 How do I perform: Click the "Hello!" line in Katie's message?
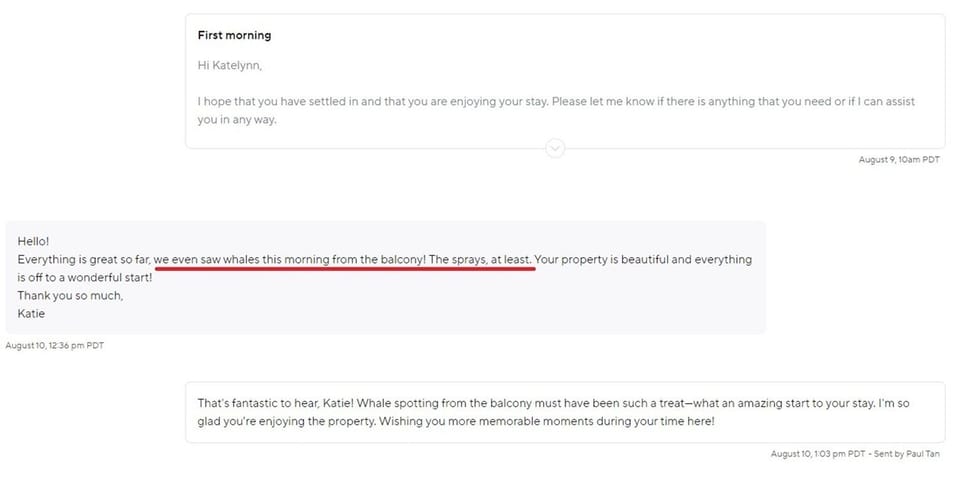(x=33, y=241)
